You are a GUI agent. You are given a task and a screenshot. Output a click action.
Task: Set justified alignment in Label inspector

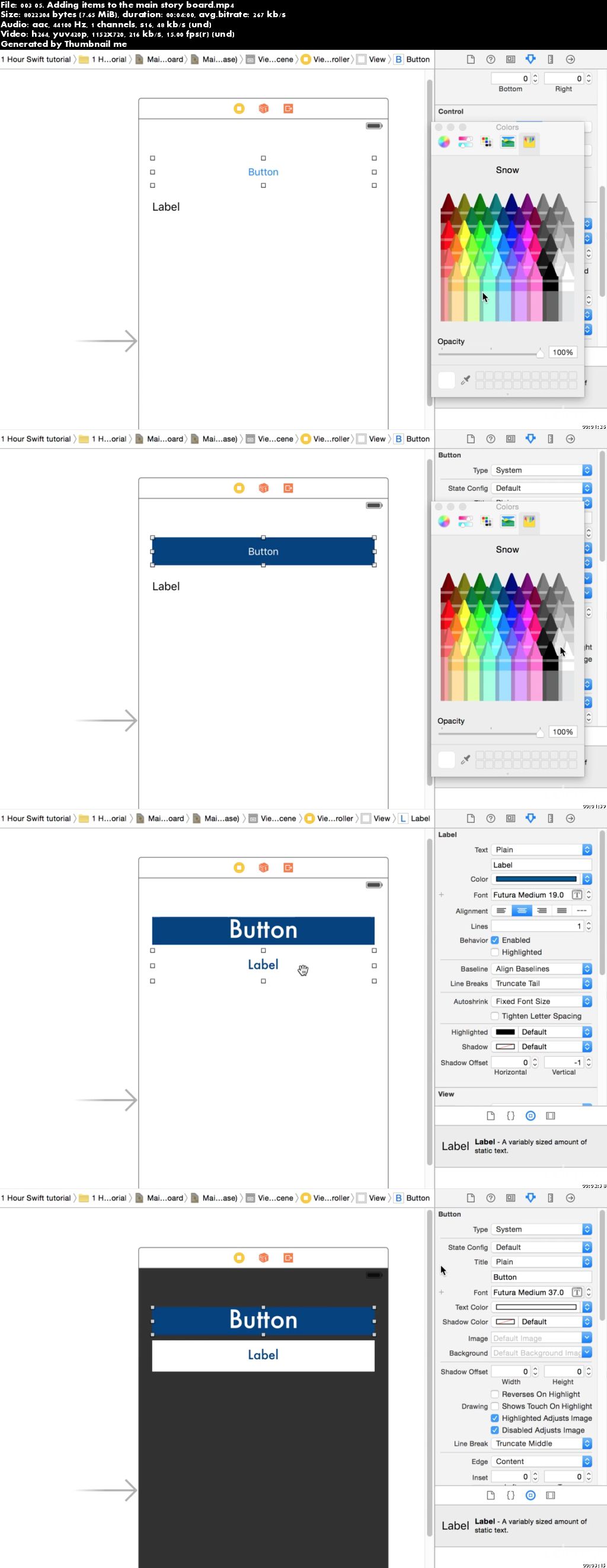562,910
